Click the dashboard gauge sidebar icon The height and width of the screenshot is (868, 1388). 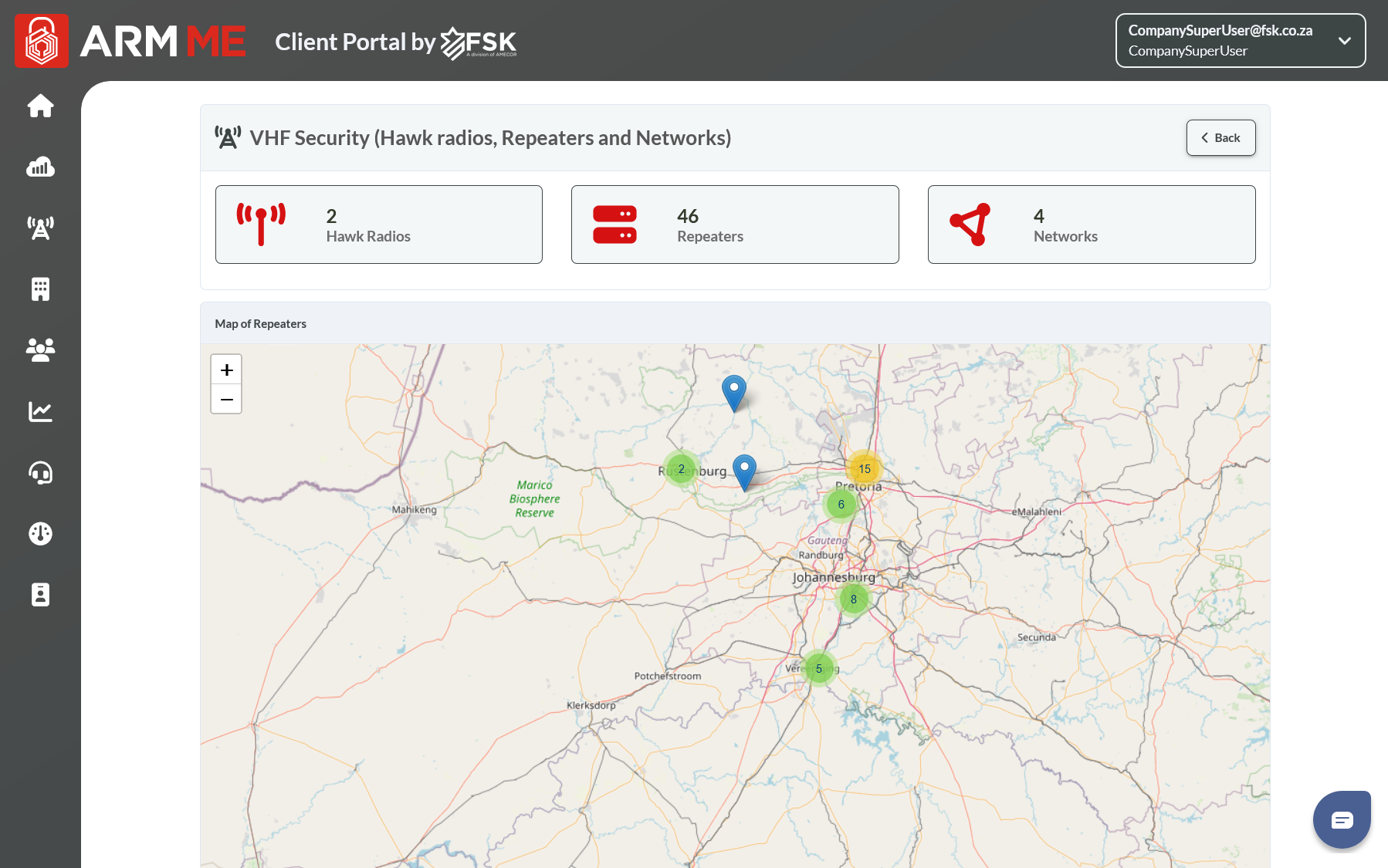tap(40, 533)
